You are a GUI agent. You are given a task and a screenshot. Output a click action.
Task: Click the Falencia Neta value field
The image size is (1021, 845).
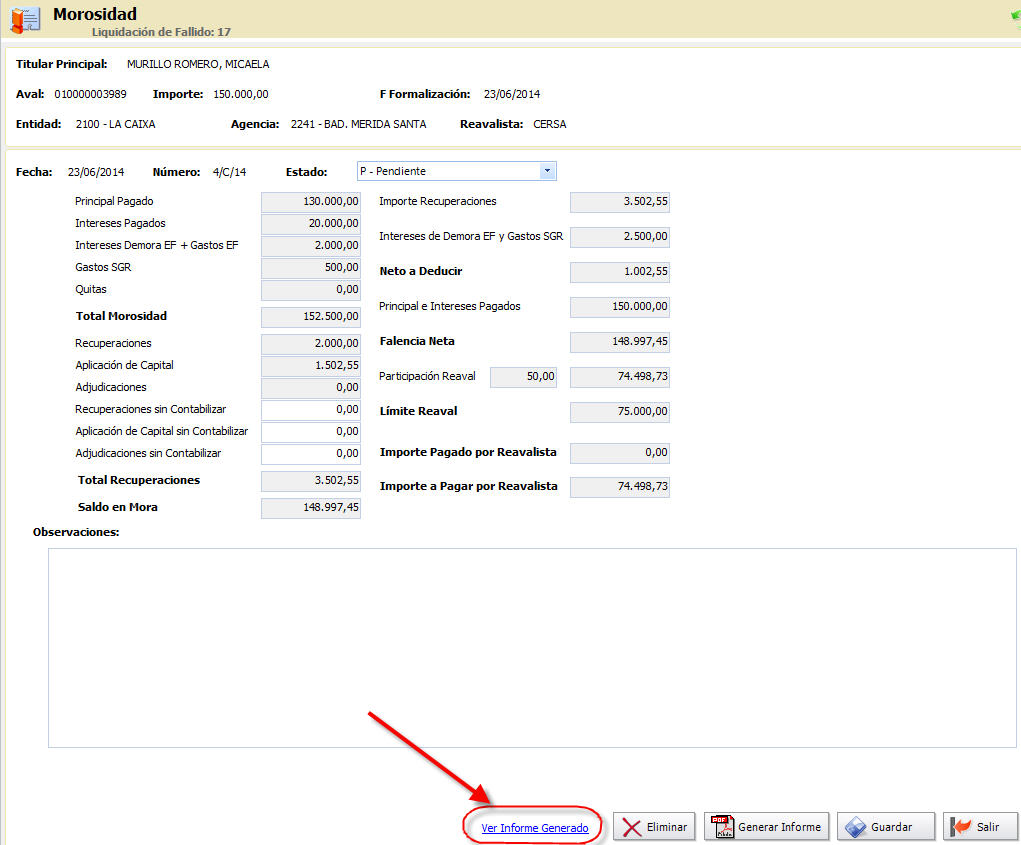[x=620, y=342]
